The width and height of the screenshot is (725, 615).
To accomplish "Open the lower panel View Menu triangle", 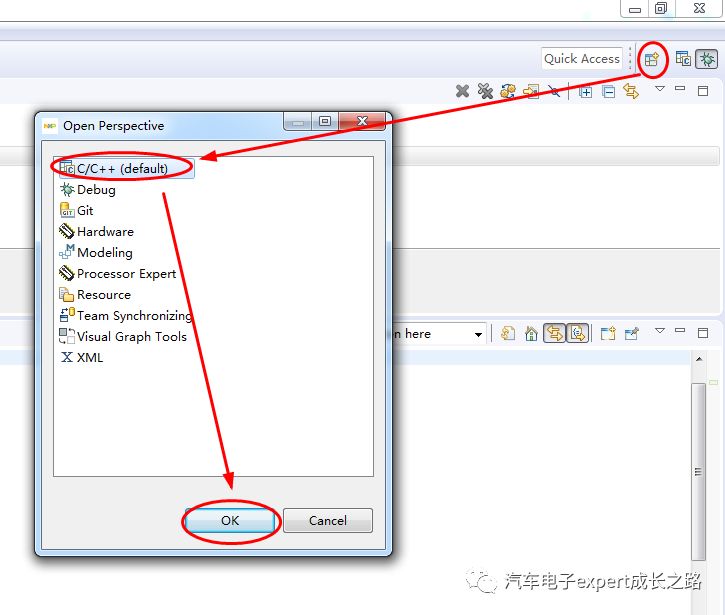I will click(x=660, y=330).
